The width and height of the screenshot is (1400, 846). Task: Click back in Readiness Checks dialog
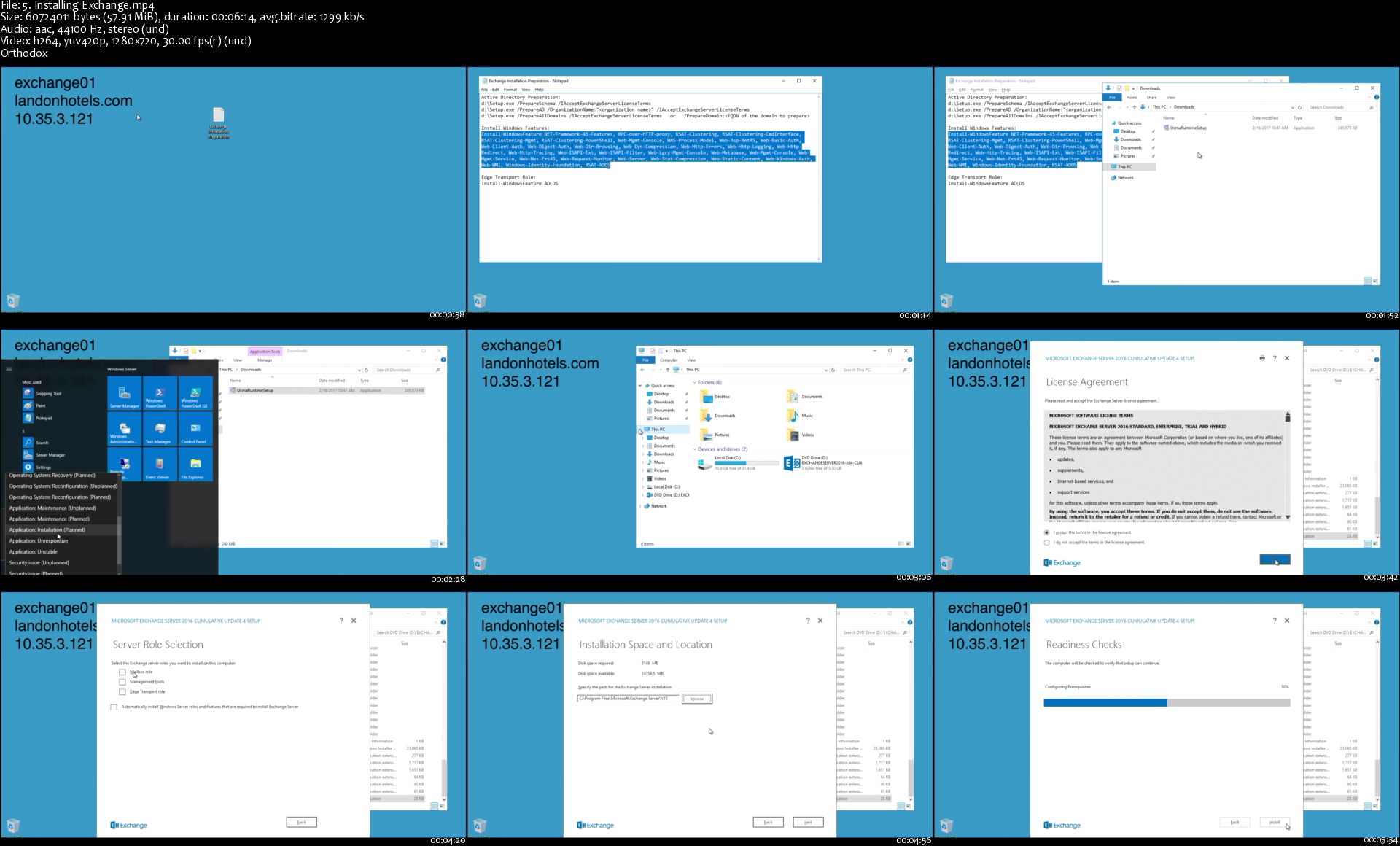(1234, 822)
